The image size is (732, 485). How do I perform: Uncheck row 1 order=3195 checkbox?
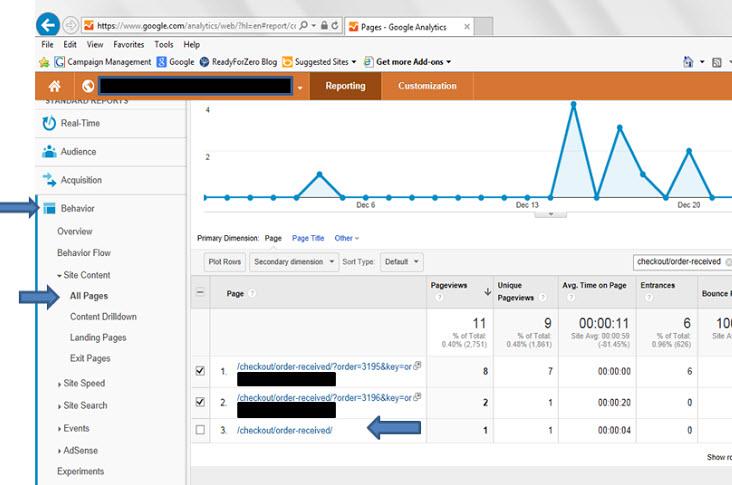pos(200,371)
